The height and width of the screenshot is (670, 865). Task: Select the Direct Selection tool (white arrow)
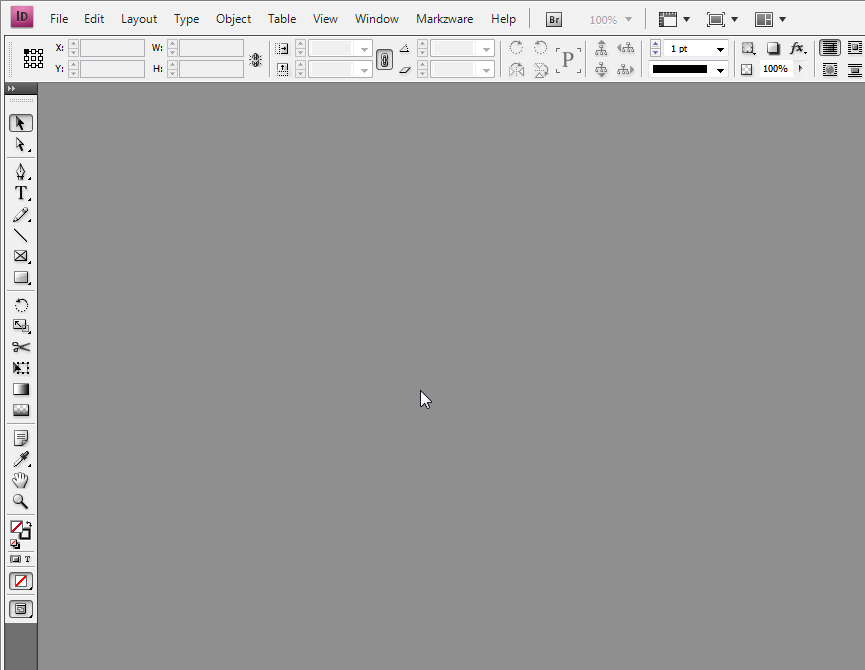21,145
